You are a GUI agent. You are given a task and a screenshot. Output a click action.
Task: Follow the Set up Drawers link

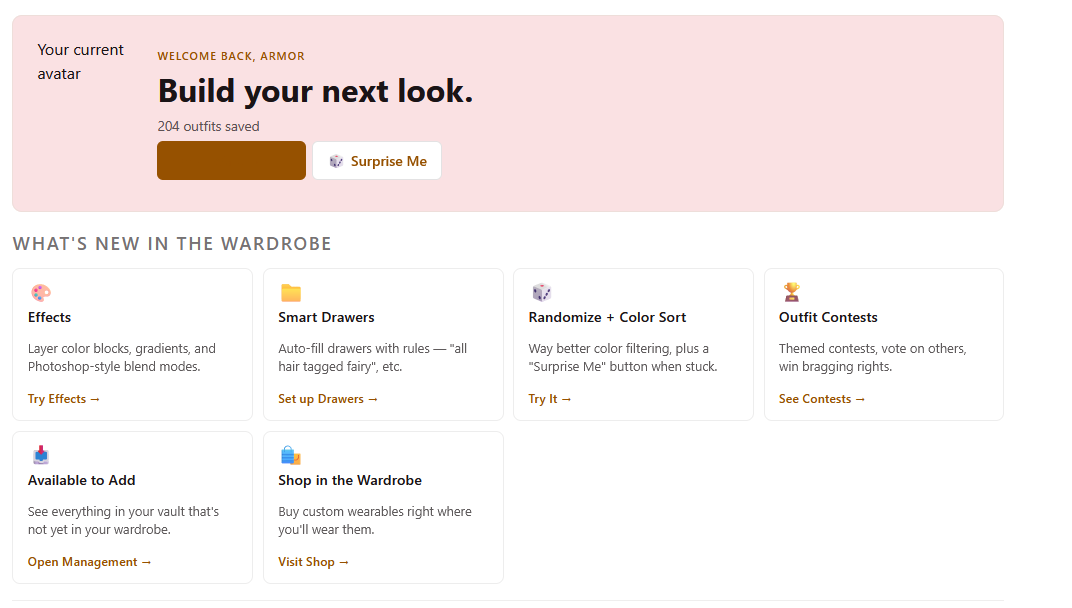click(328, 399)
